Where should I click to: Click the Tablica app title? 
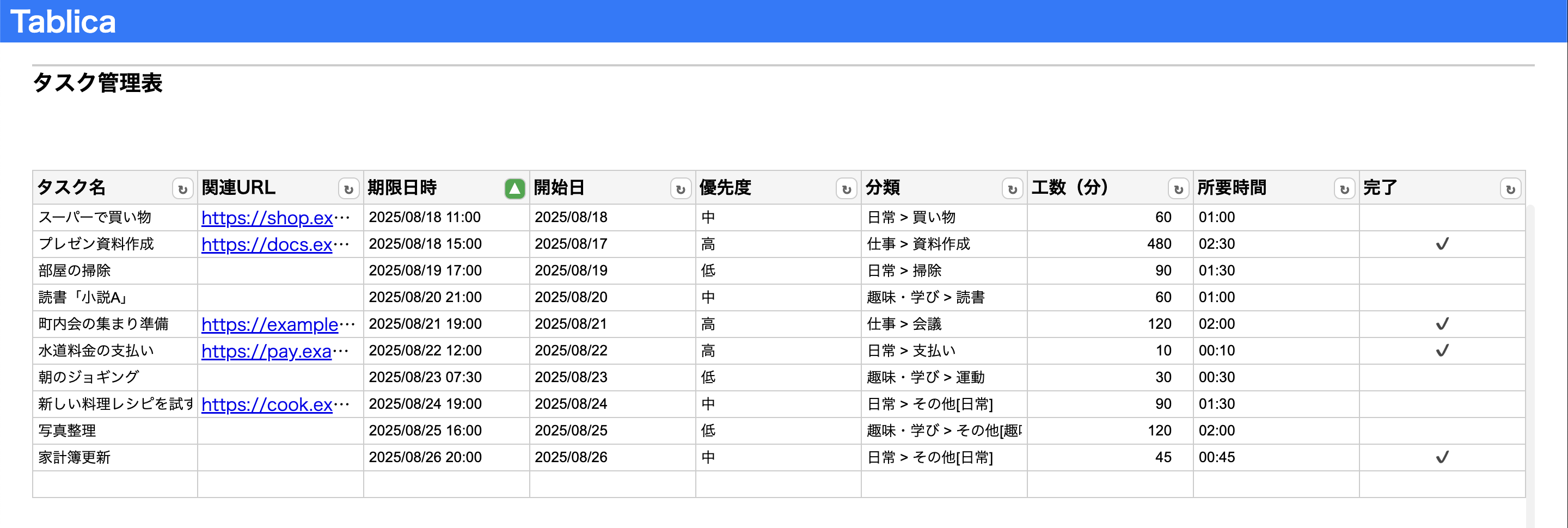click(63, 21)
